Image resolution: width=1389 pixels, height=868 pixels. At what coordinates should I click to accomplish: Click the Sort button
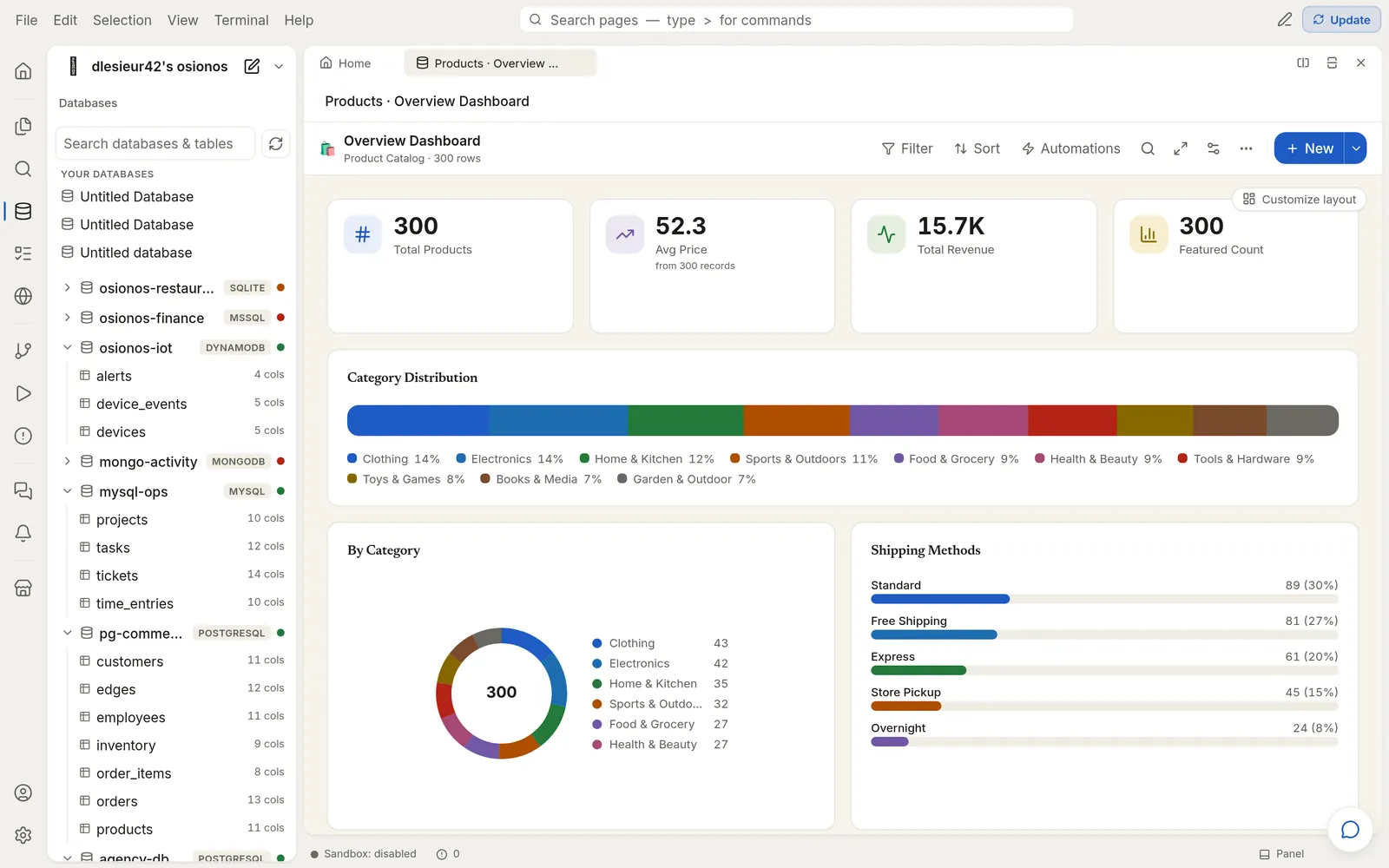977,148
